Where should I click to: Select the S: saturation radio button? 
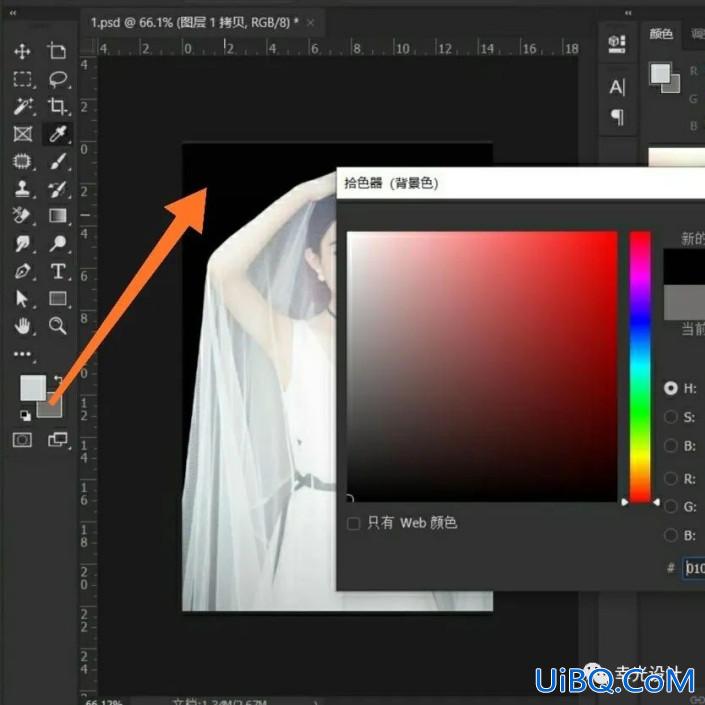[671, 417]
